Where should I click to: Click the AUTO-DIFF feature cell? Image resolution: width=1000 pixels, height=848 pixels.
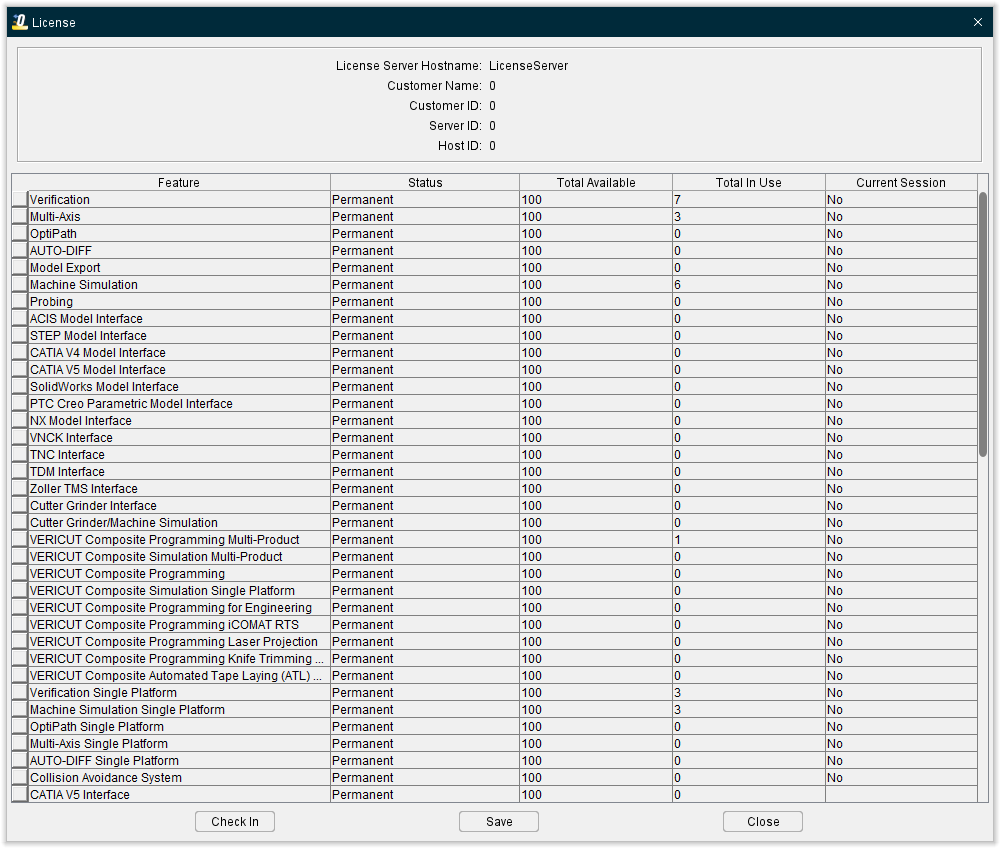pos(179,251)
